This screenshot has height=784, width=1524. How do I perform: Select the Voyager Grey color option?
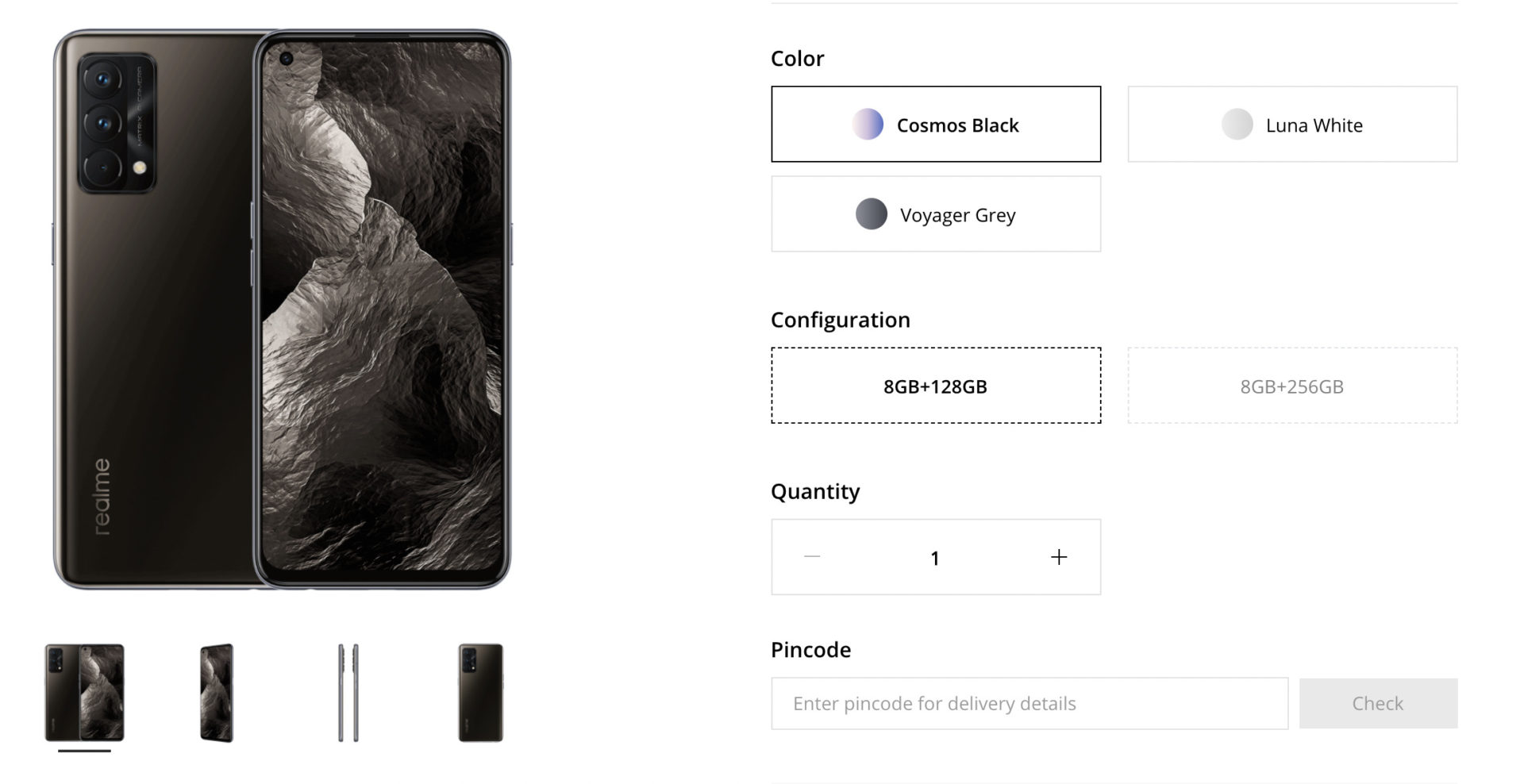click(936, 214)
